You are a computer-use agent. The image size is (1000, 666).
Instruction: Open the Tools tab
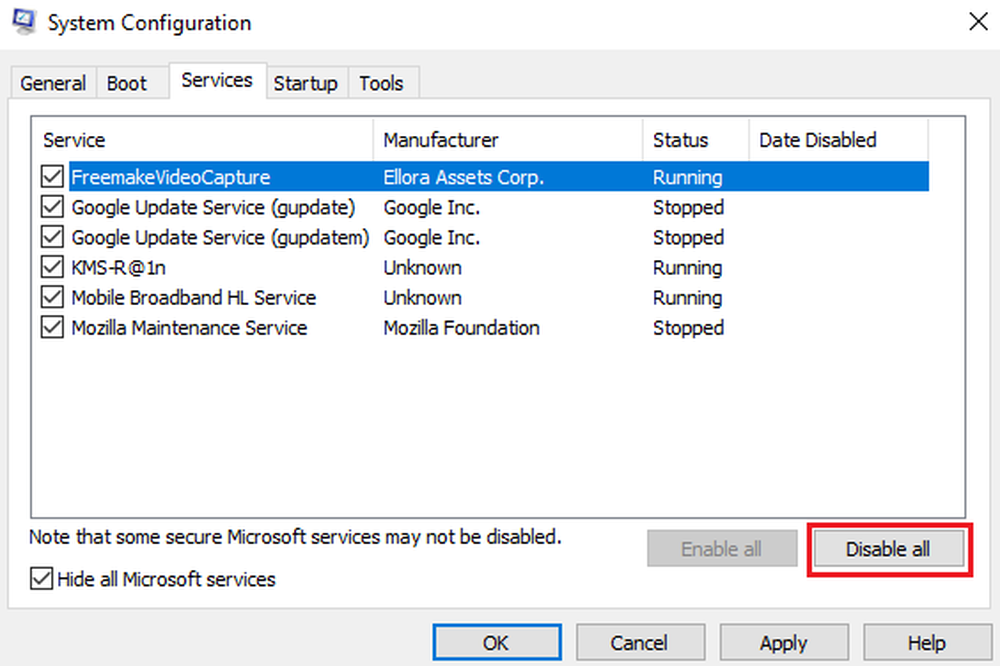tap(381, 84)
